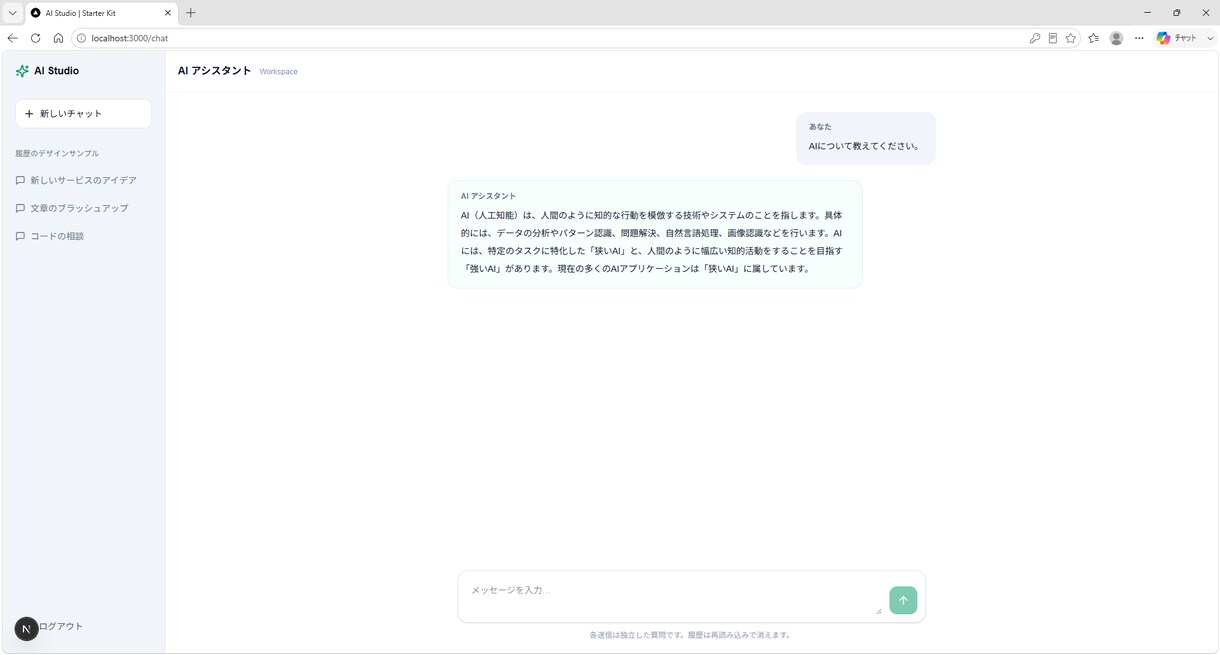Viewport: 1220px width, 655px height.
Task: Open browser settings and more menu
Action: [1139, 38]
